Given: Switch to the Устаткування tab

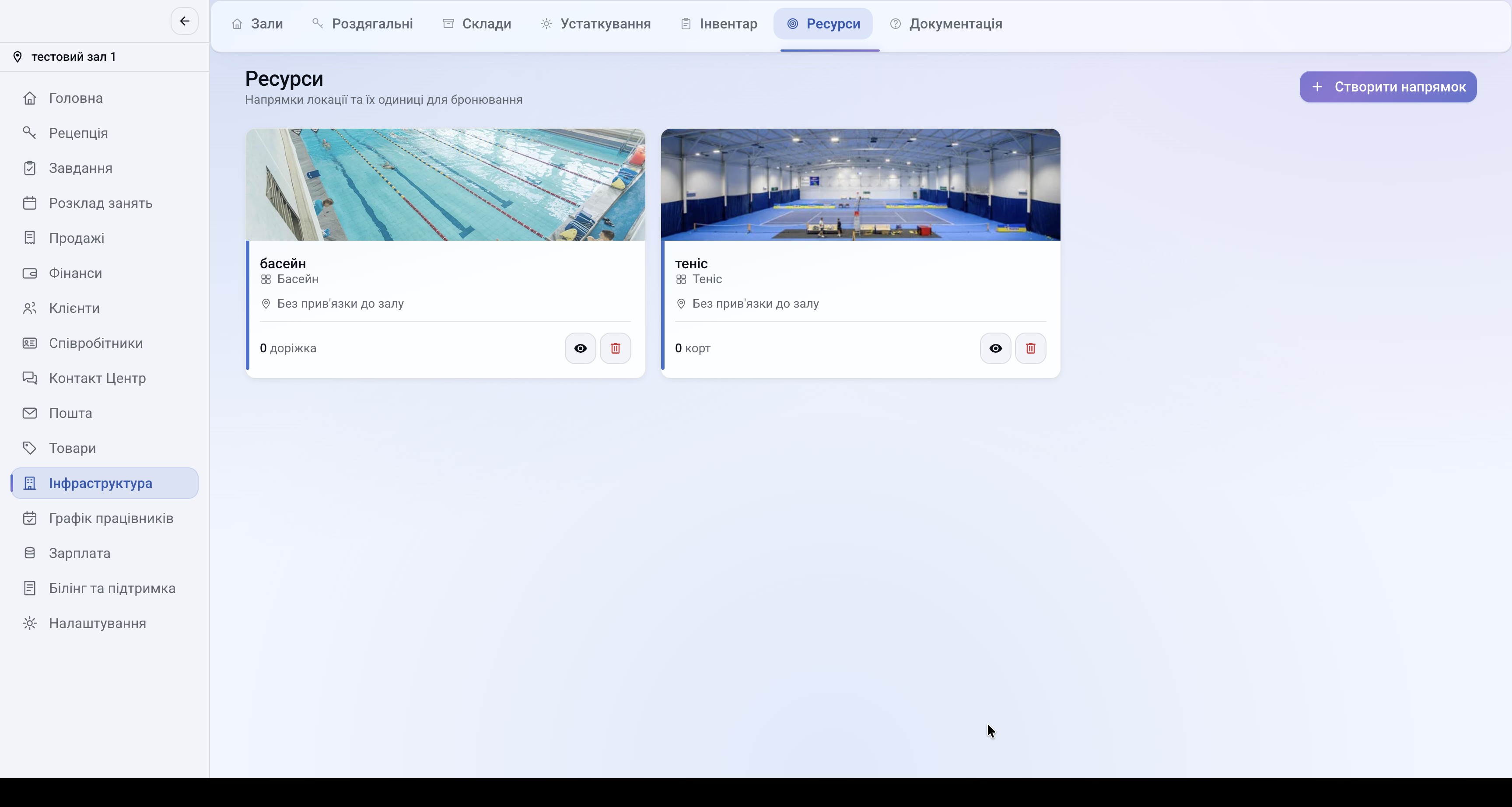Looking at the screenshot, I should click(x=595, y=24).
